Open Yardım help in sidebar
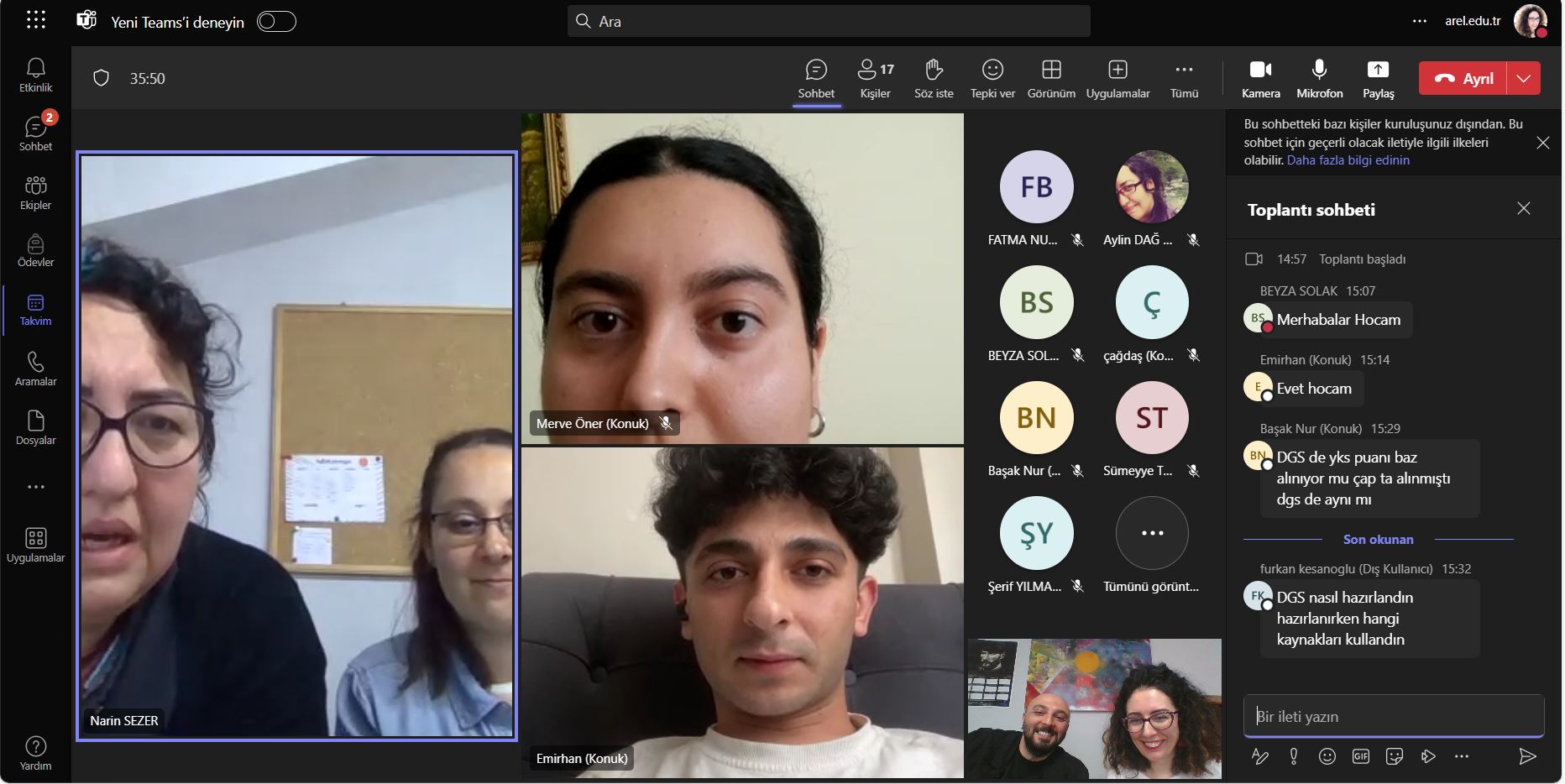1565x784 pixels. 36,753
